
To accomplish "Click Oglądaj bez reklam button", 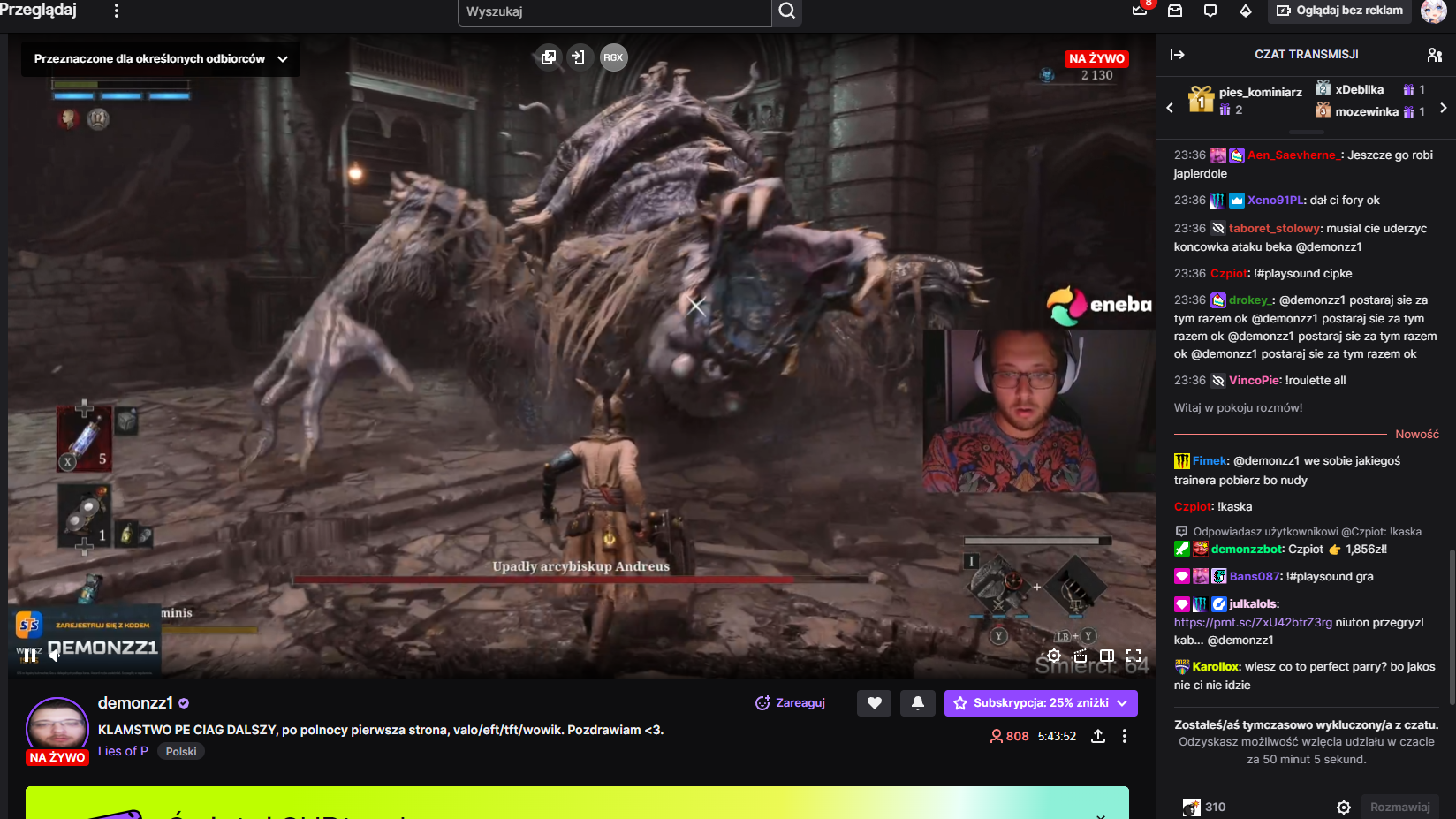I will click(x=1339, y=11).
